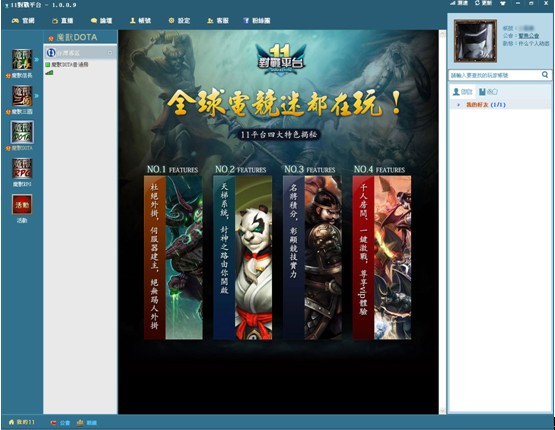Open the 戰績 button in bottom bar
Viewport: 555px width, 430px height.
87,423
